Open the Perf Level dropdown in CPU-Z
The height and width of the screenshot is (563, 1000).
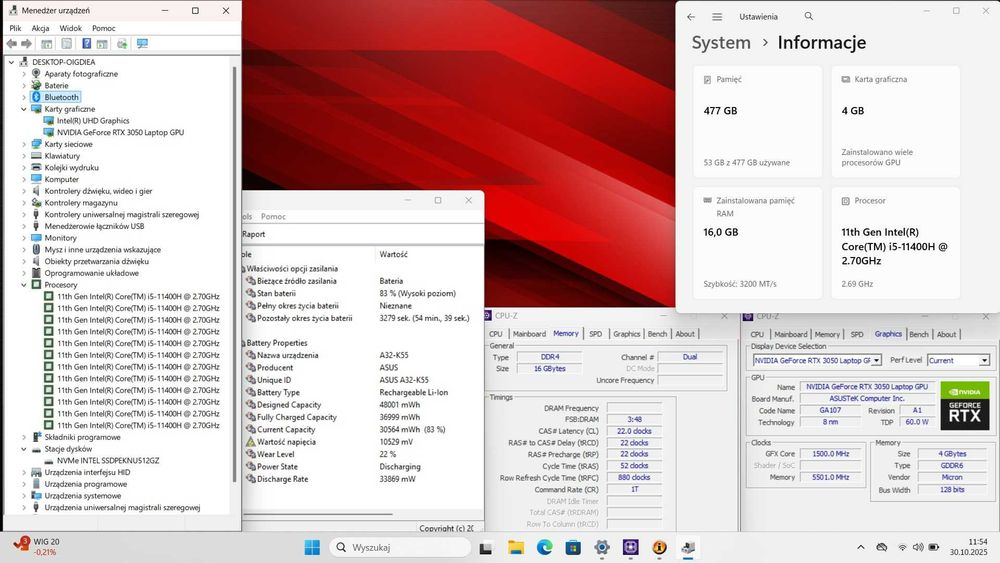coord(984,361)
